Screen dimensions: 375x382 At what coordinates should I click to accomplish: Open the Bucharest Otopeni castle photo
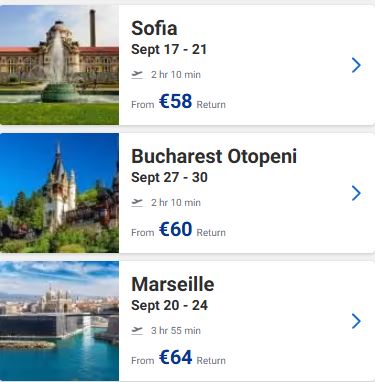pyautogui.click(x=59, y=193)
